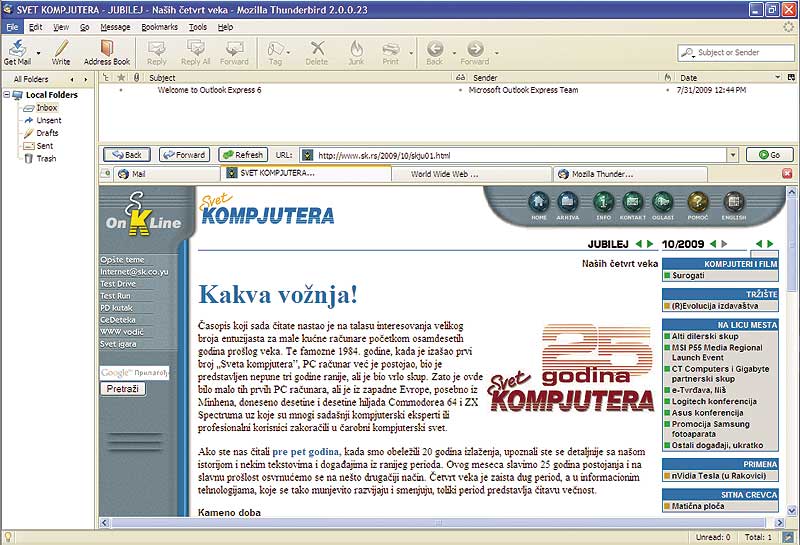Image resolution: width=800 pixels, height=545 pixels.
Task: Click the Pretraži search button
Action: click(122, 389)
